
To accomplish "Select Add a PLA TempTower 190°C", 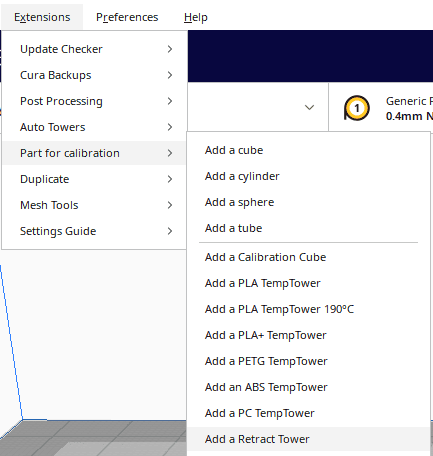I will [309, 309].
